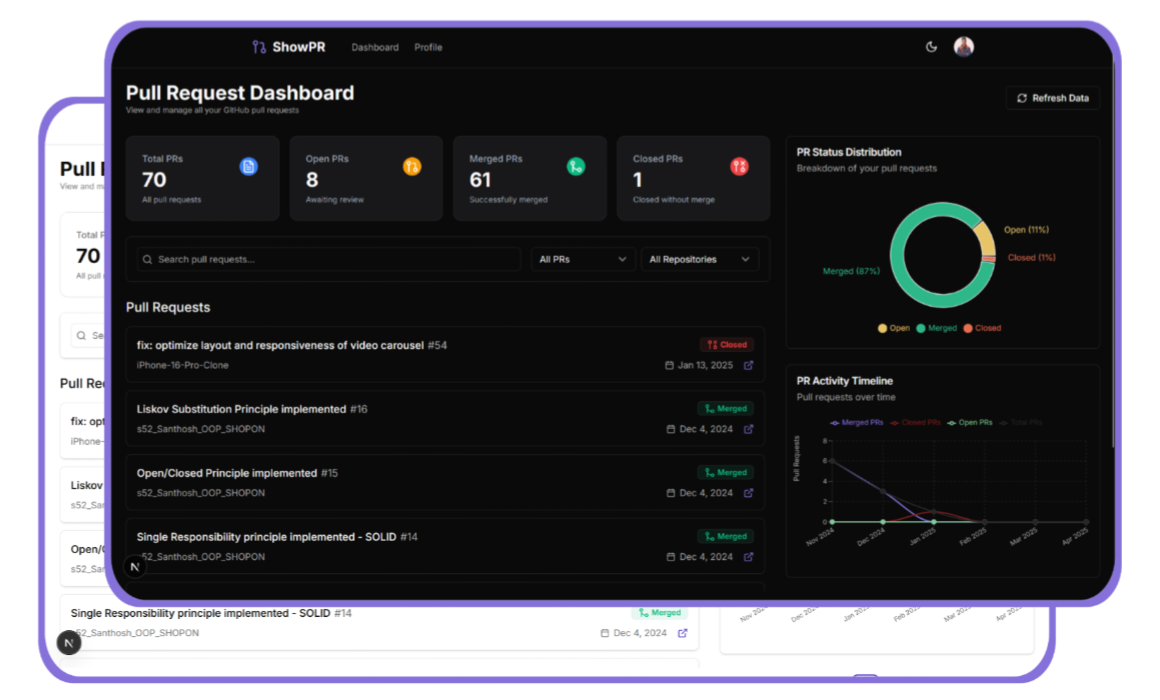Click the iPhone-16-Pro-Clone repository name

(x=182, y=365)
